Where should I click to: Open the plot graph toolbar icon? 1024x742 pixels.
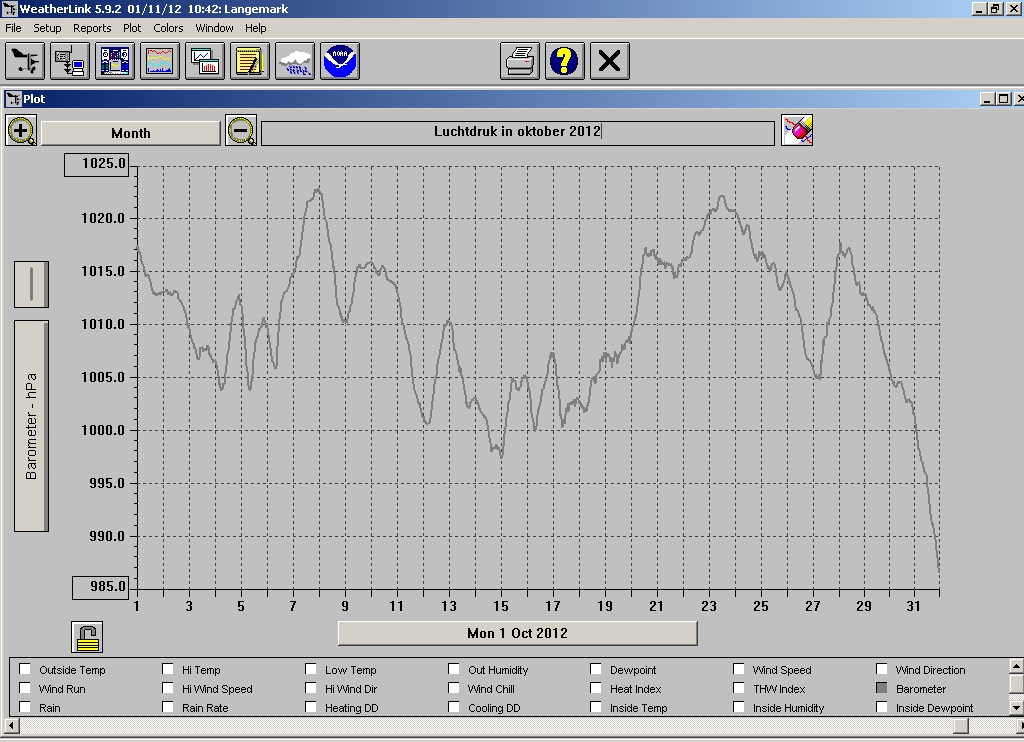pos(160,61)
